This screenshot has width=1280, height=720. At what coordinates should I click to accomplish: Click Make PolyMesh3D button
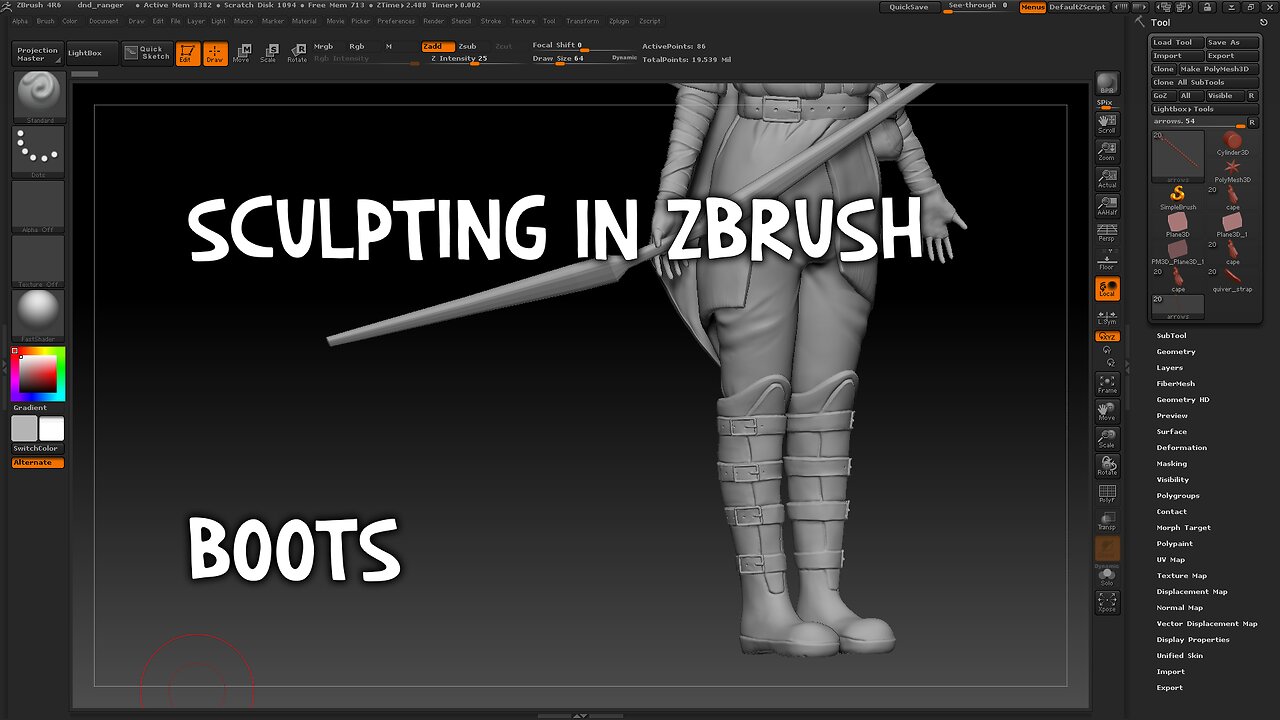pos(1219,69)
